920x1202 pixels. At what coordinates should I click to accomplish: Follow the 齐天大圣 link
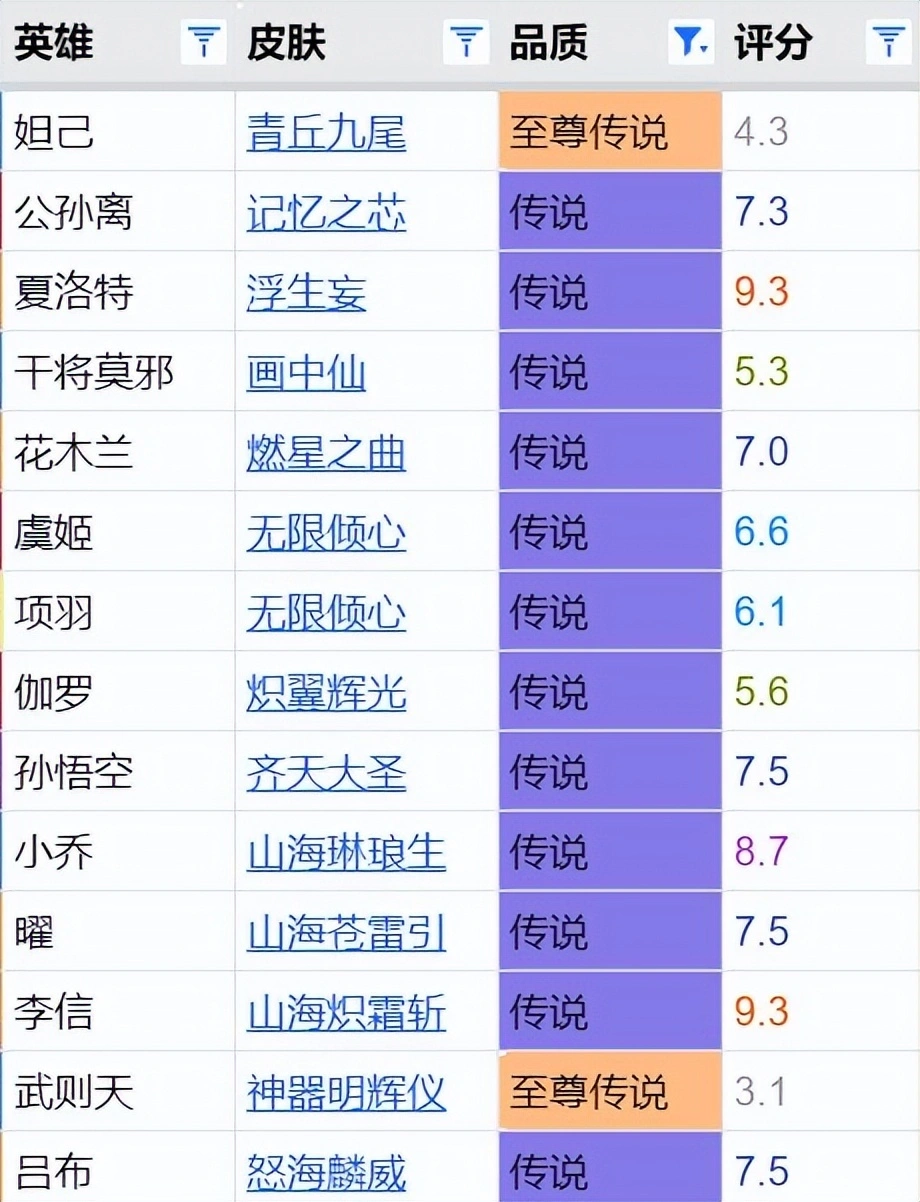(x=326, y=772)
